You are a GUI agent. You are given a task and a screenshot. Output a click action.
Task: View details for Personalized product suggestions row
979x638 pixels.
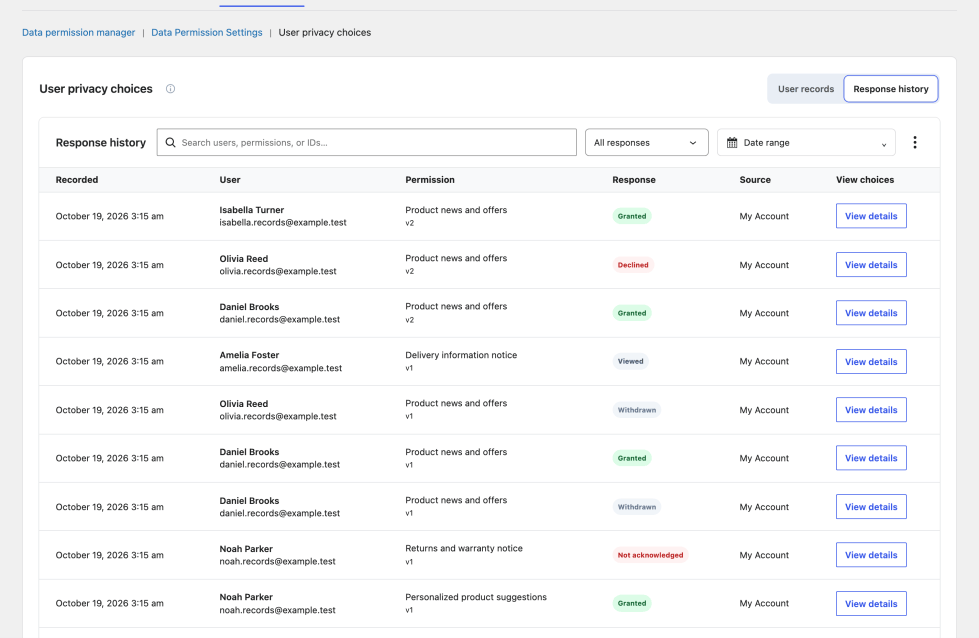(x=871, y=603)
